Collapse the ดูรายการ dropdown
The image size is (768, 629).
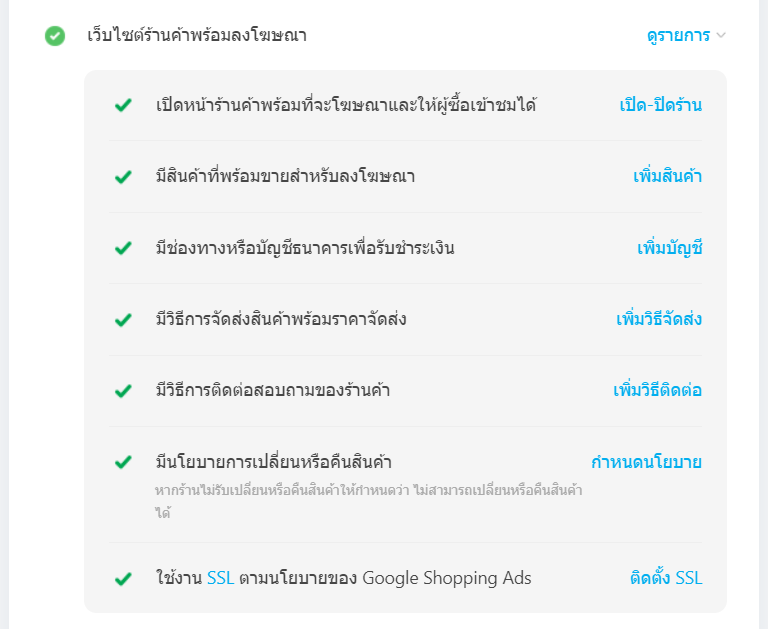[678, 36]
